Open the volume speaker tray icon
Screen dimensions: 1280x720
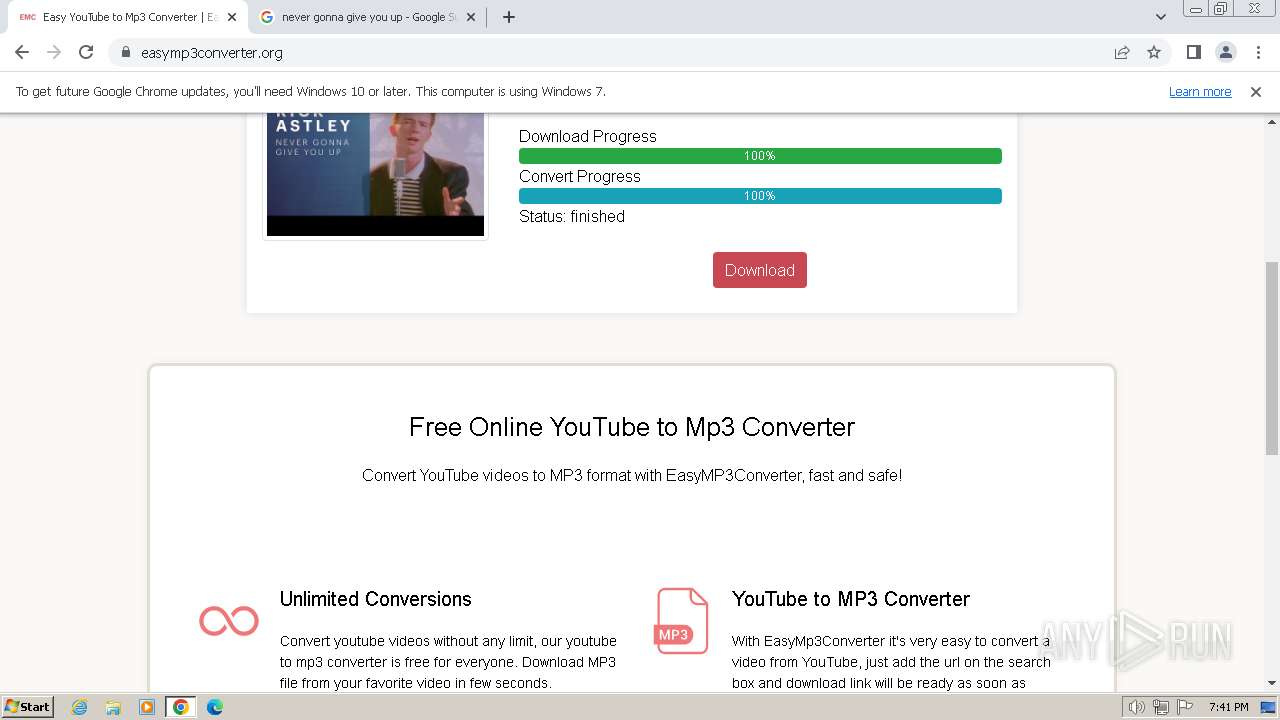1137,707
